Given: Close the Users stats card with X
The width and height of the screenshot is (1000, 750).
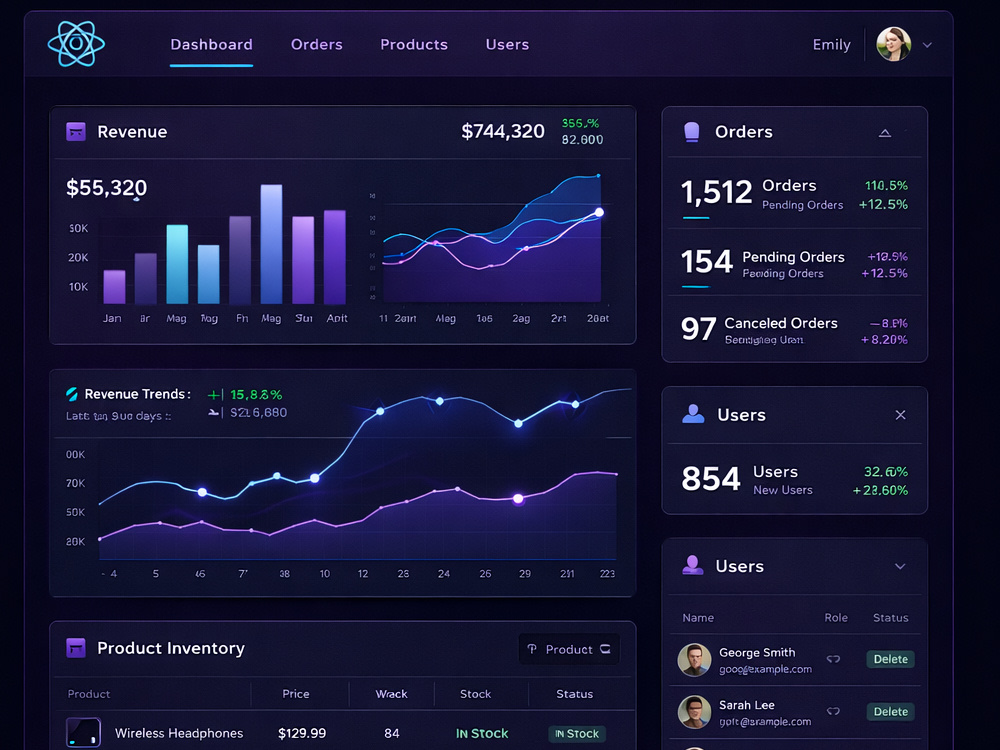Looking at the screenshot, I should tap(901, 415).
